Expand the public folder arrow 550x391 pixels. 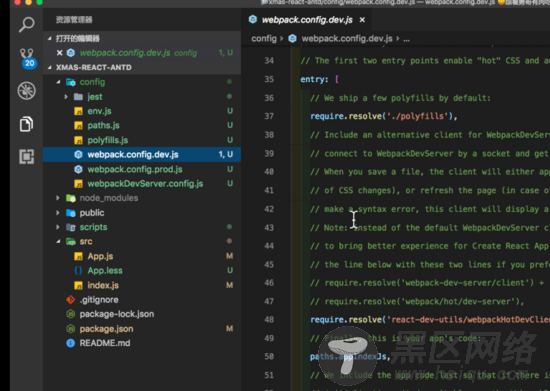tap(58, 213)
